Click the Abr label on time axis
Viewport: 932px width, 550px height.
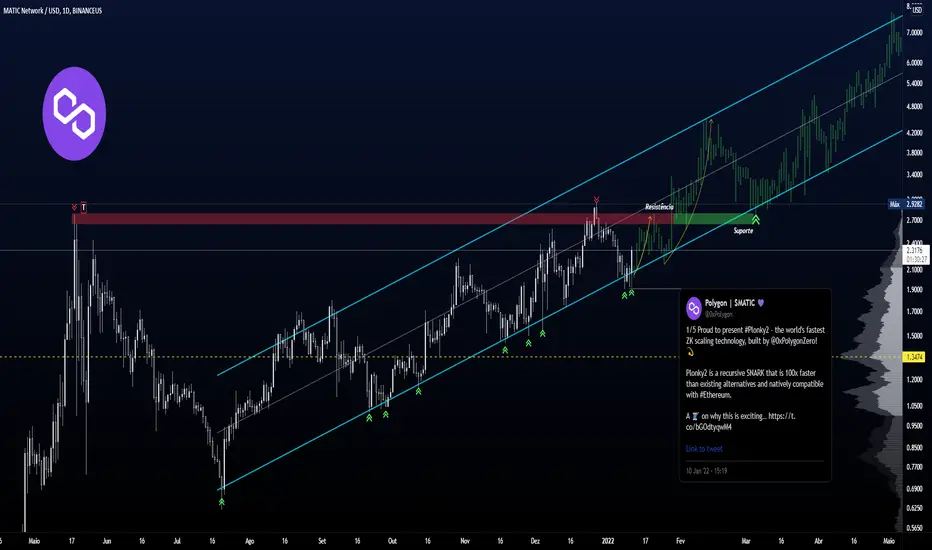click(x=818, y=541)
